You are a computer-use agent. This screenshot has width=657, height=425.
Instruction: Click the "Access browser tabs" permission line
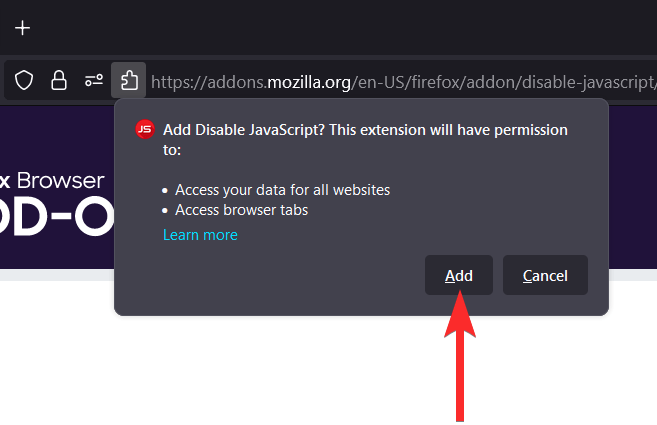[x=241, y=210]
